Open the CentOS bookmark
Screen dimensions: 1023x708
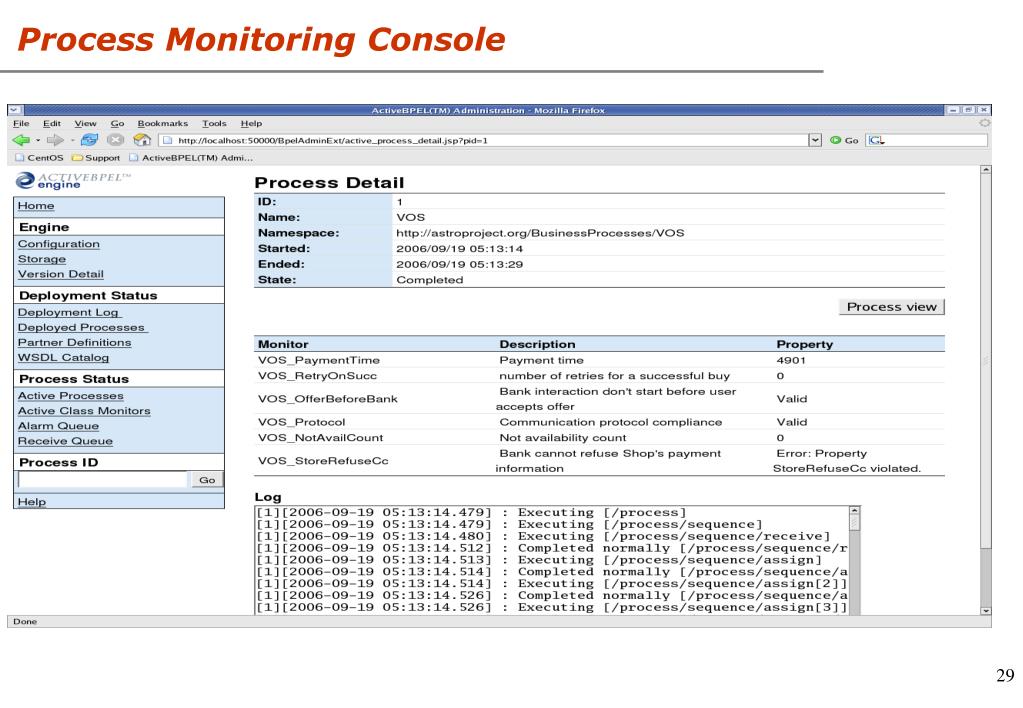(x=39, y=158)
